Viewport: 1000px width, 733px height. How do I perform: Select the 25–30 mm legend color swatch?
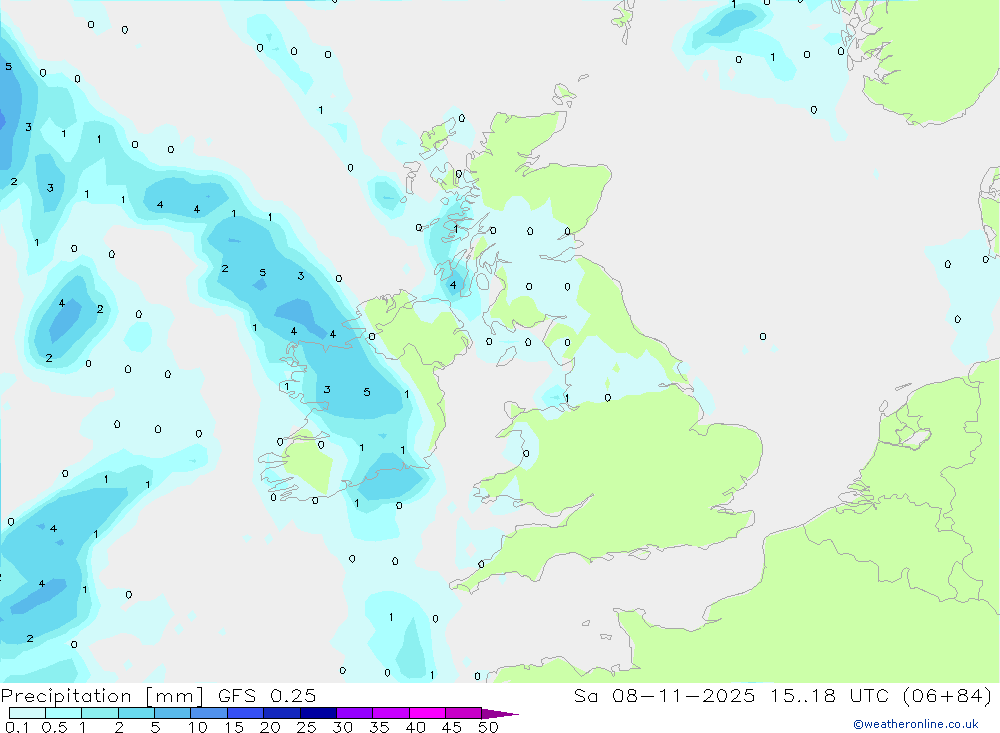click(x=318, y=713)
